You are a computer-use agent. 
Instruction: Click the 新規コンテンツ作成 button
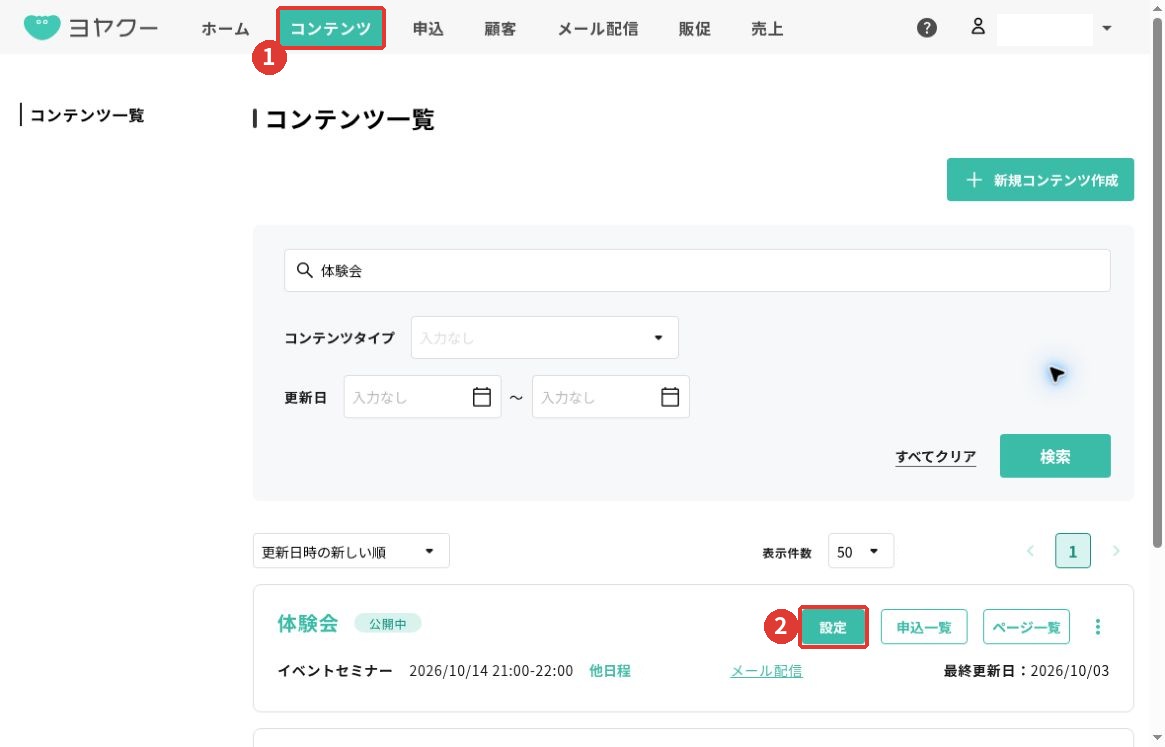pos(1040,180)
